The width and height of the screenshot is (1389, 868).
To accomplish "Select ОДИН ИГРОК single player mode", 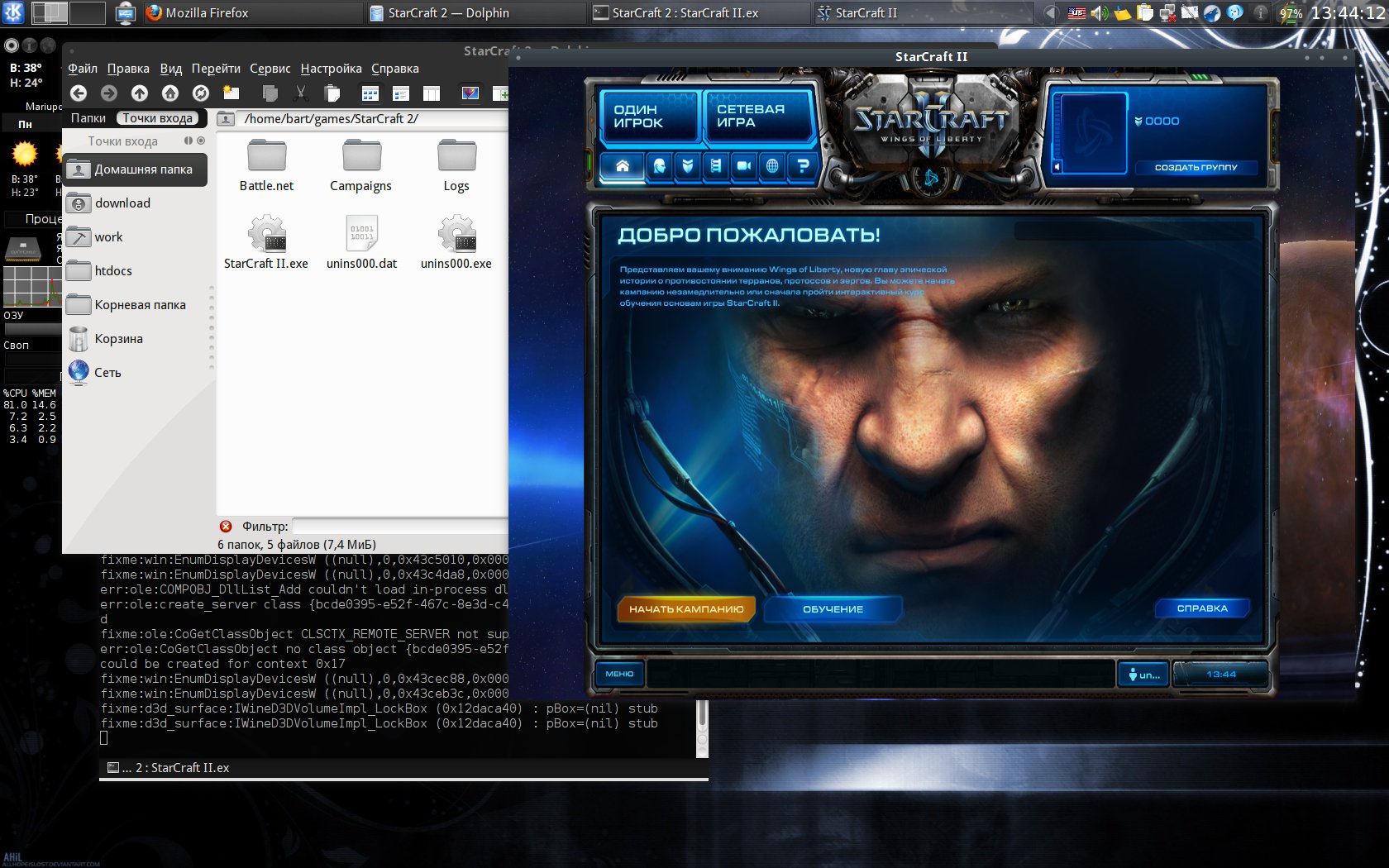I will (x=649, y=117).
